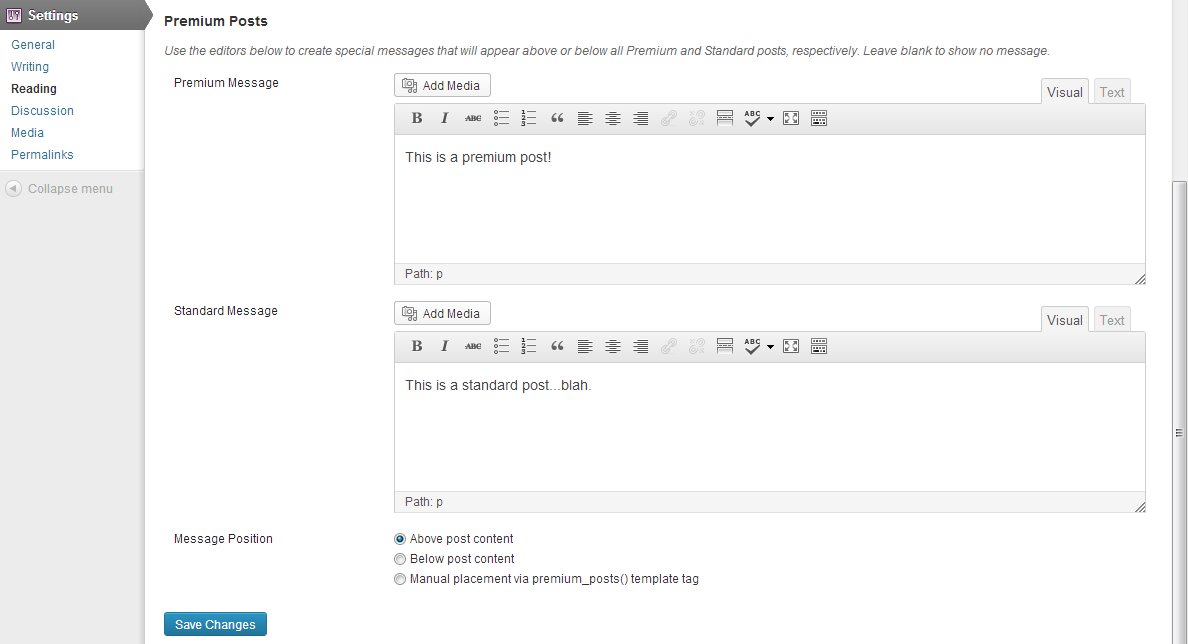The width and height of the screenshot is (1188, 644).
Task: Collapse the admin sidebar menu
Action: coord(59,189)
